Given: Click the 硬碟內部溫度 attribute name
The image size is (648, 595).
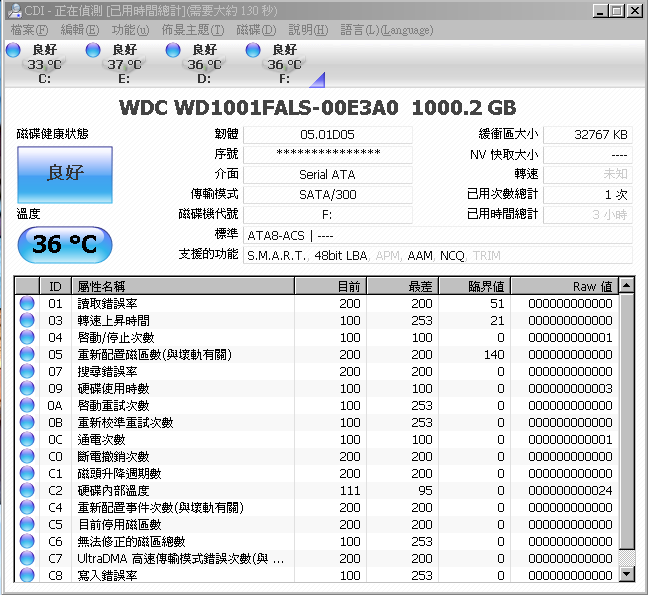Looking at the screenshot, I should pos(113,490).
